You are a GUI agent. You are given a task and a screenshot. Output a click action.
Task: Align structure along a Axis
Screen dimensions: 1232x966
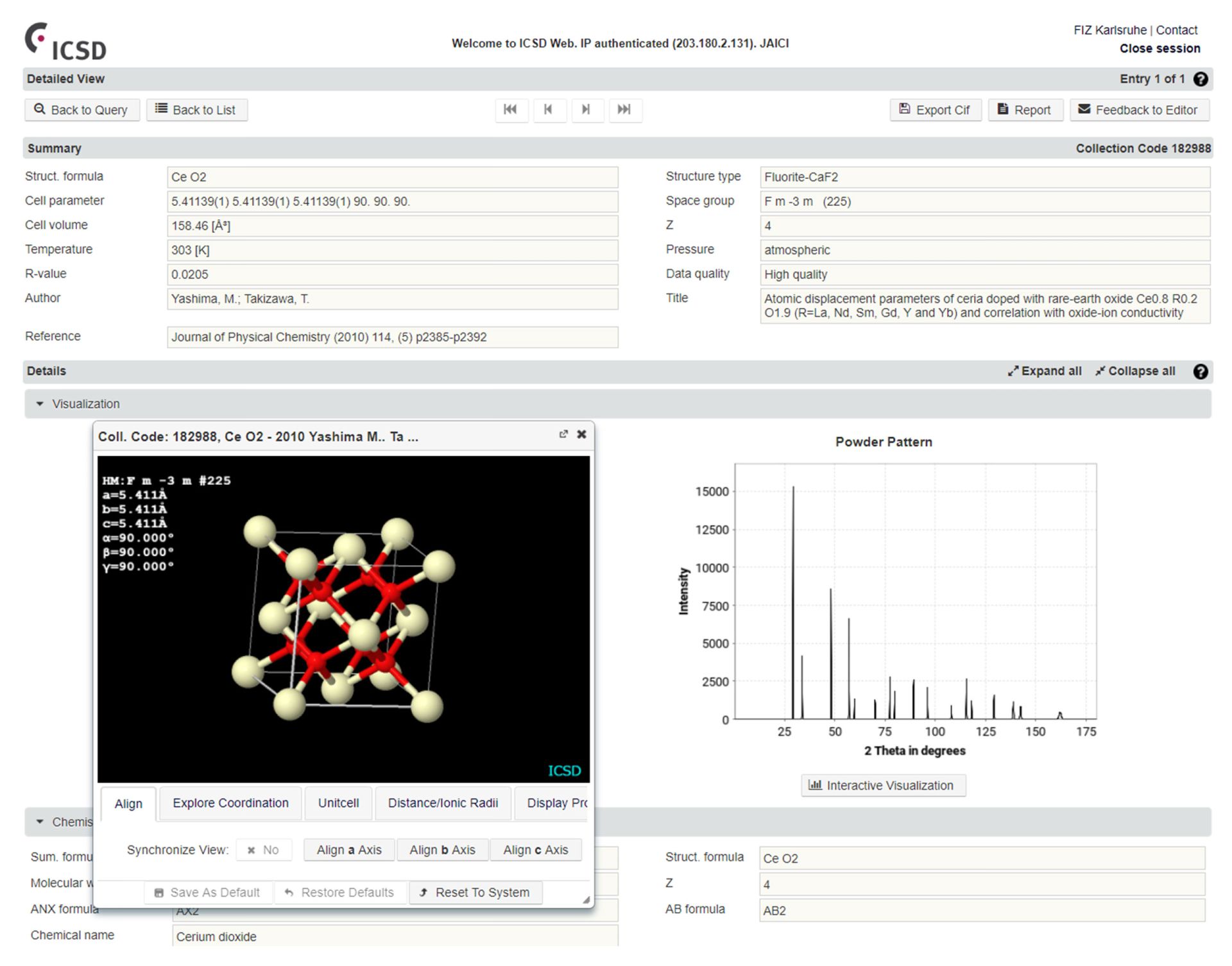point(349,850)
